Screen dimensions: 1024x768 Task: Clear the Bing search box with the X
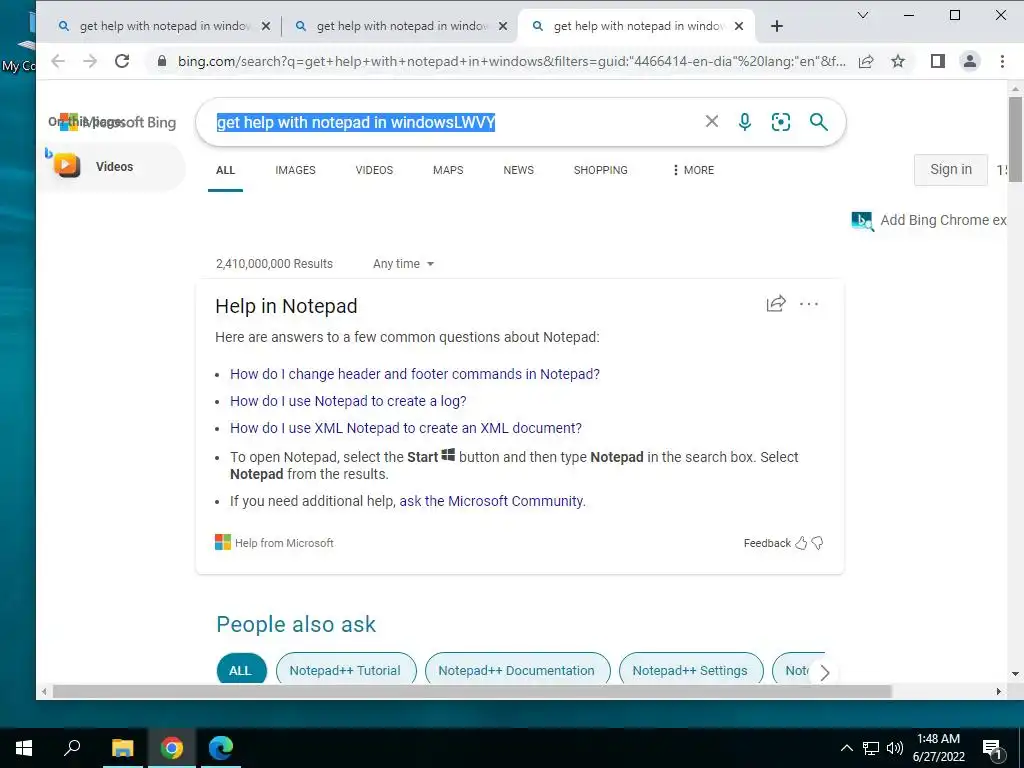pos(712,121)
